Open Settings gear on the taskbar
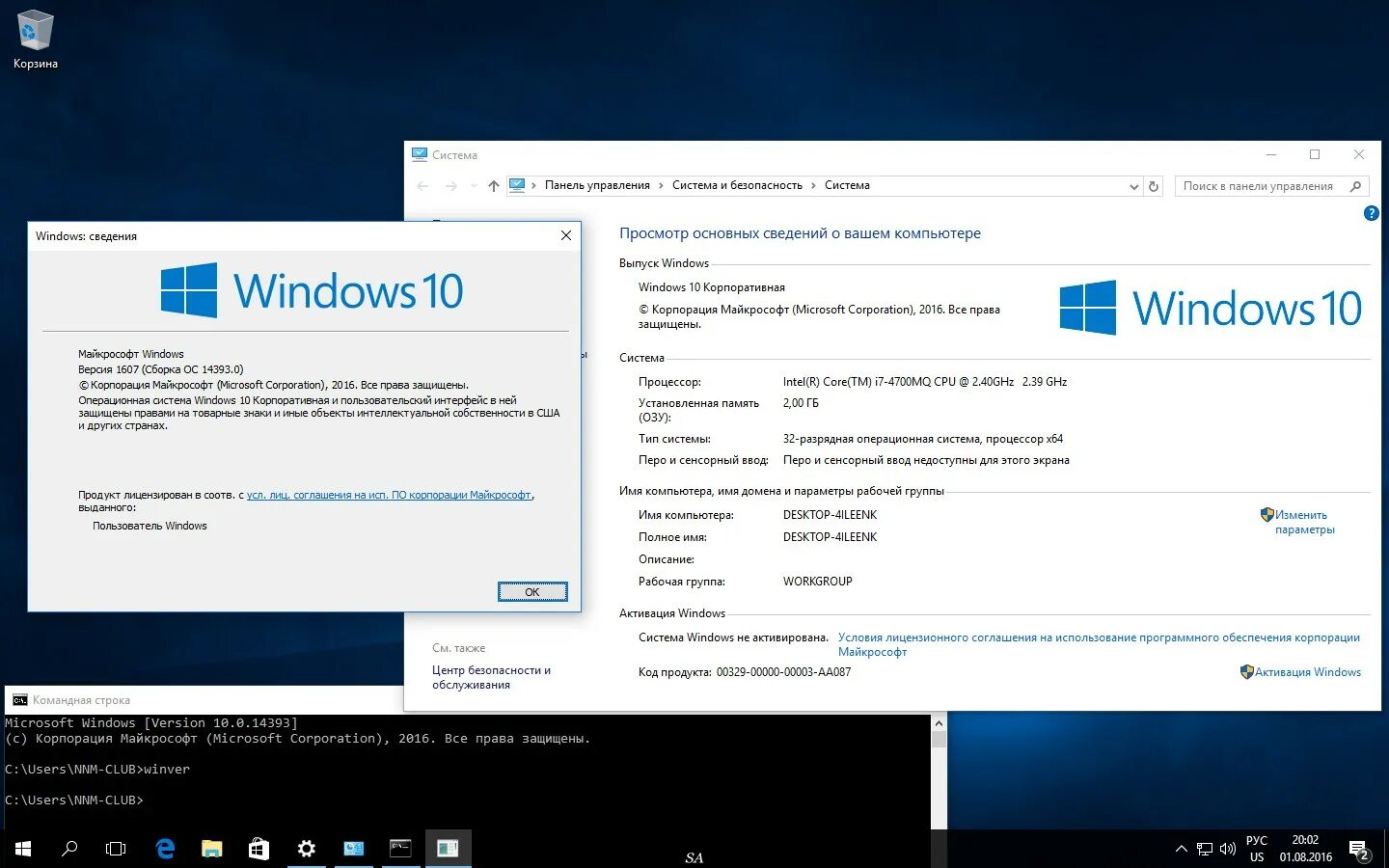 306,849
